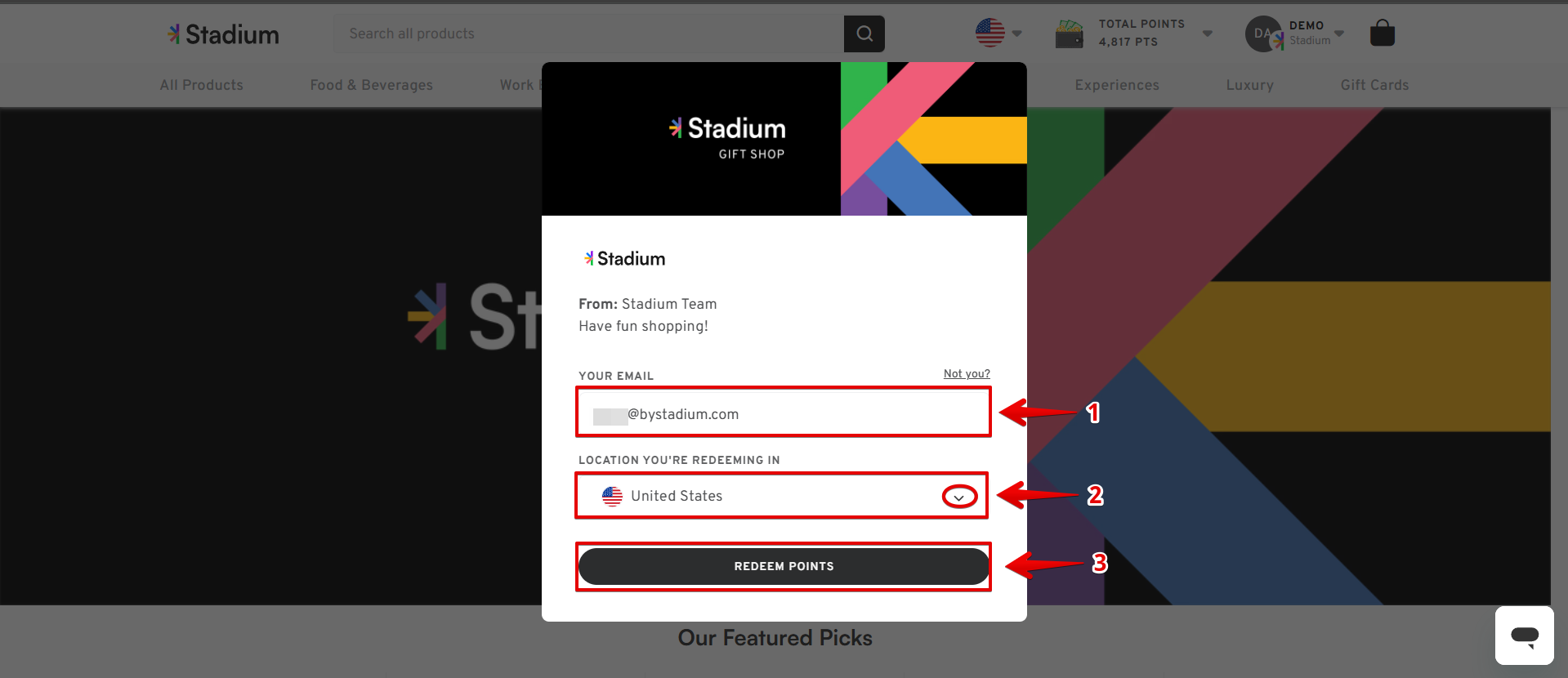The width and height of the screenshot is (1568, 678).
Task: Expand the country selector arrow
Action: click(x=1017, y=33)
